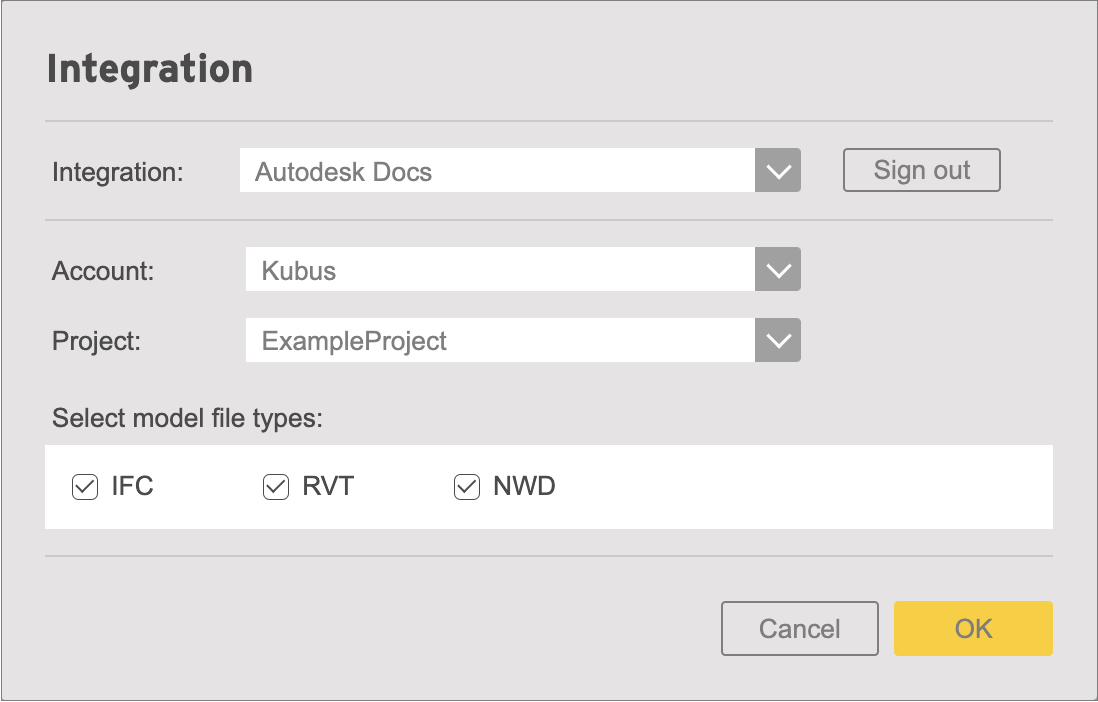The image size is (1098, 702).
Task: Click the IFC text label
Action: coord(132,486)
